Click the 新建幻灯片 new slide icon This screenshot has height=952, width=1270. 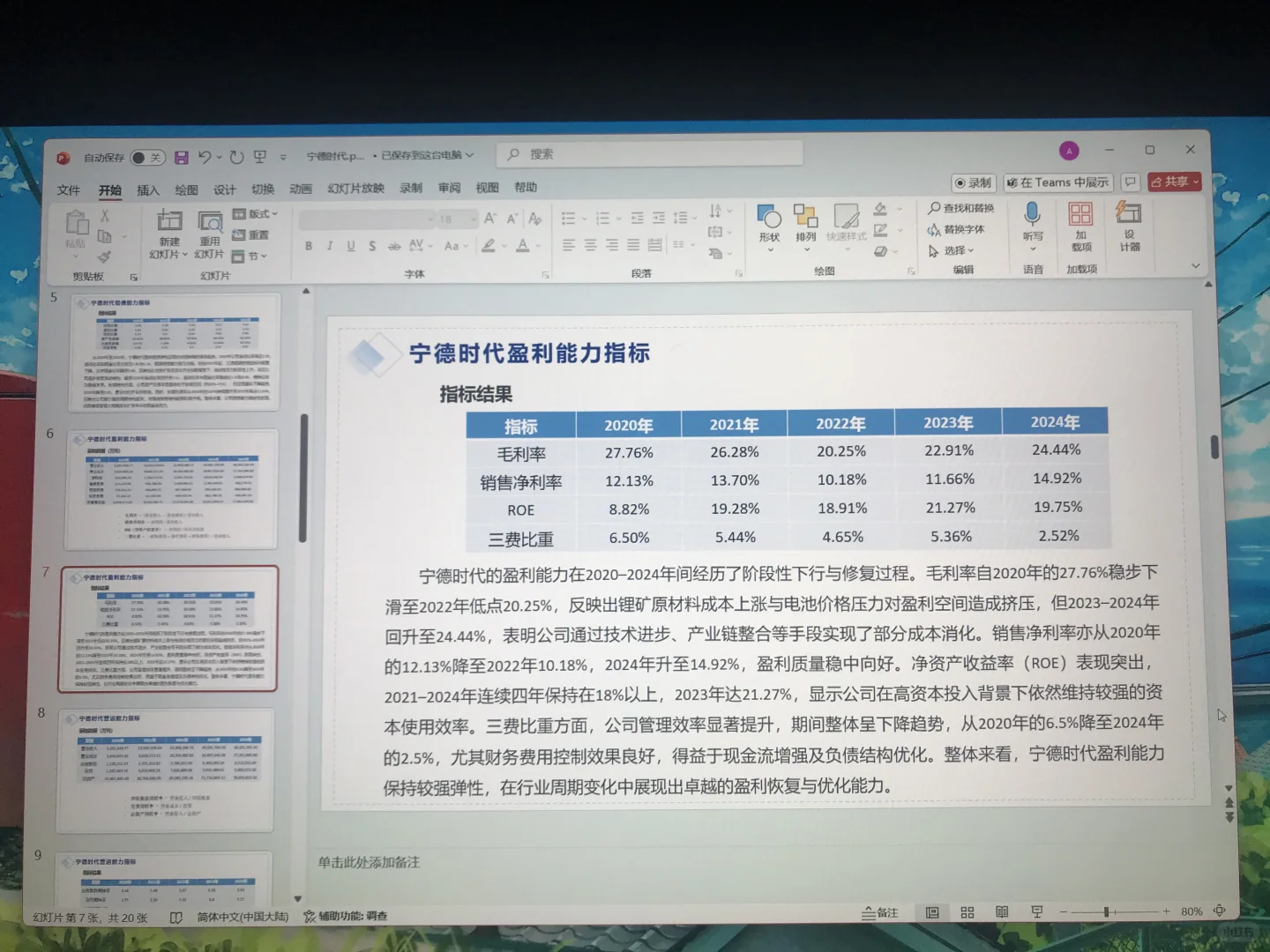coord(169,220)
